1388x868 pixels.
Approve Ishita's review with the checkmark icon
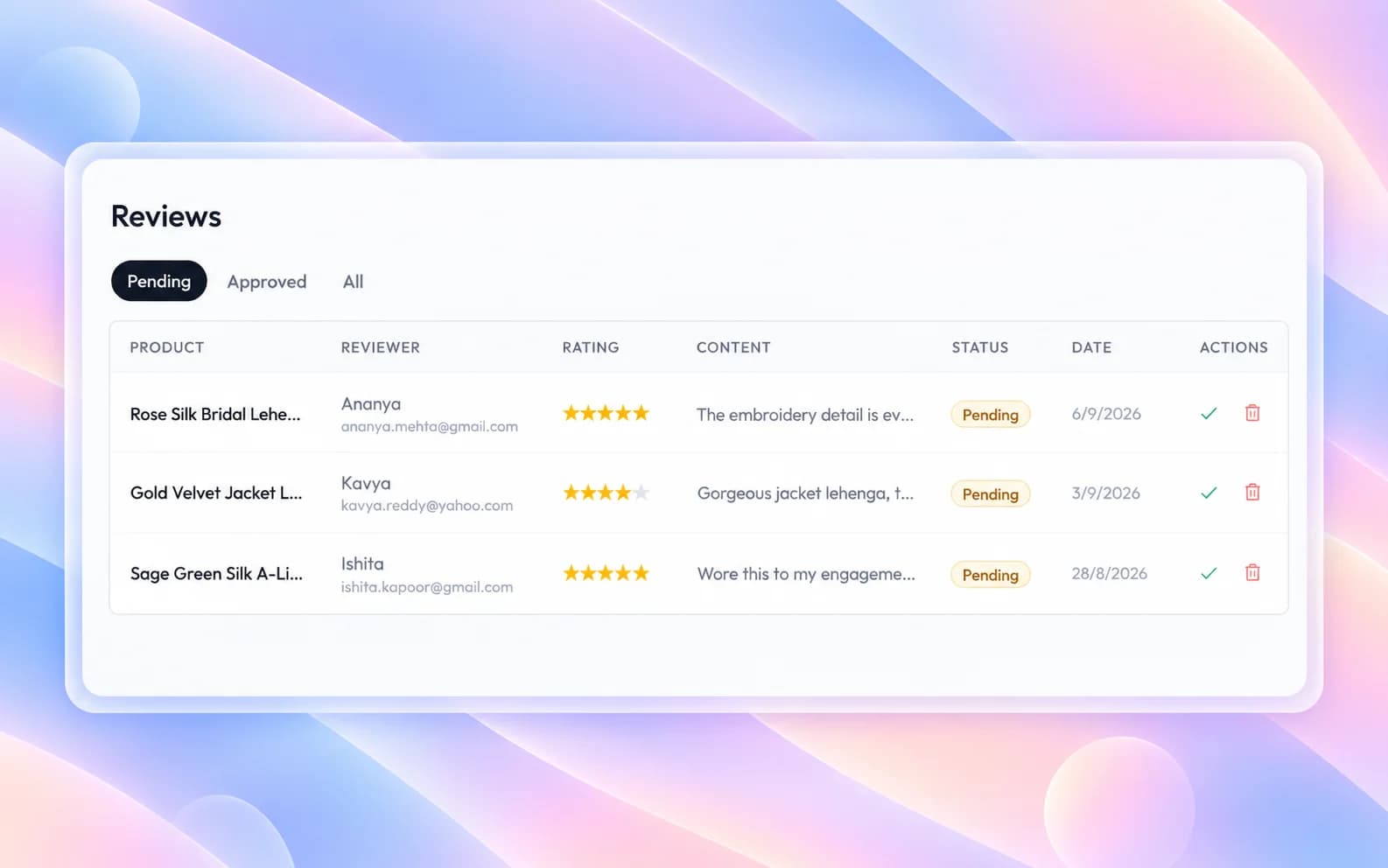pos(1209,573)
